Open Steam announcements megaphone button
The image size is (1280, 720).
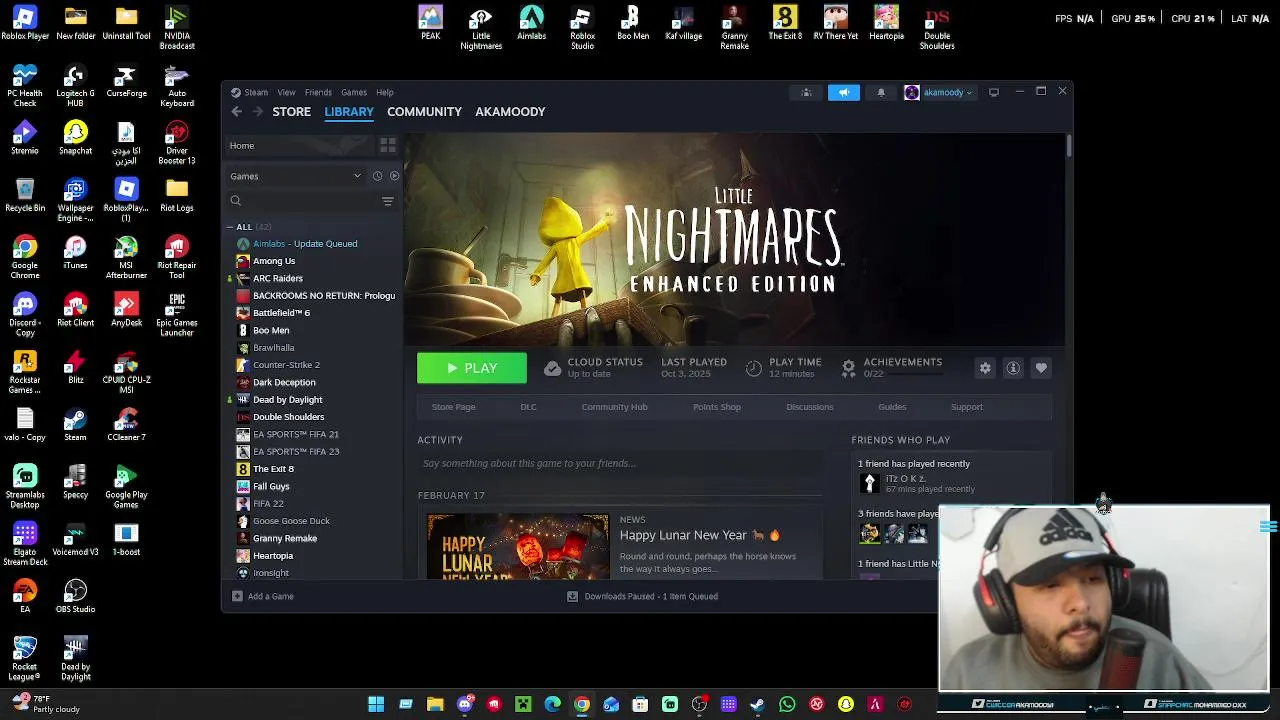coord(844,92)
